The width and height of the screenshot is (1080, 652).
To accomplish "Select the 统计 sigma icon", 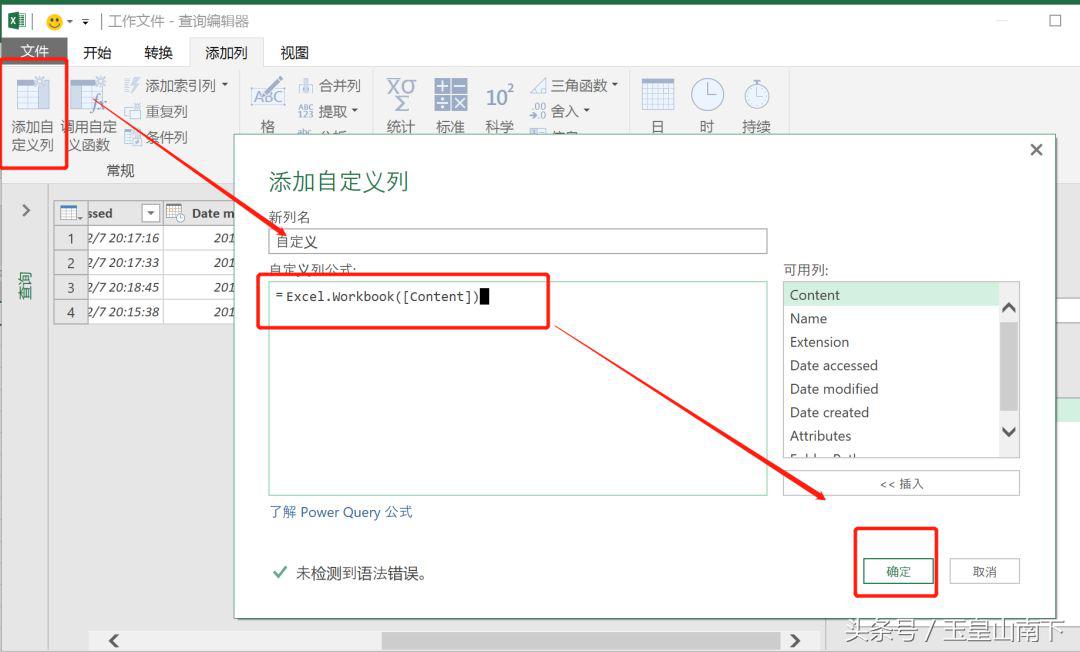I will click(x=400, y=100).
